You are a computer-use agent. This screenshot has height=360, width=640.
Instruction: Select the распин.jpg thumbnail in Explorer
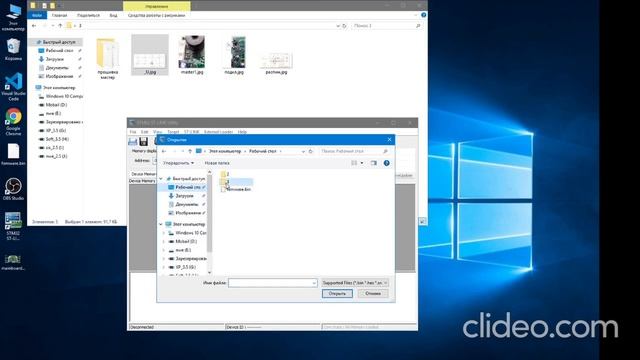(276, 63)
